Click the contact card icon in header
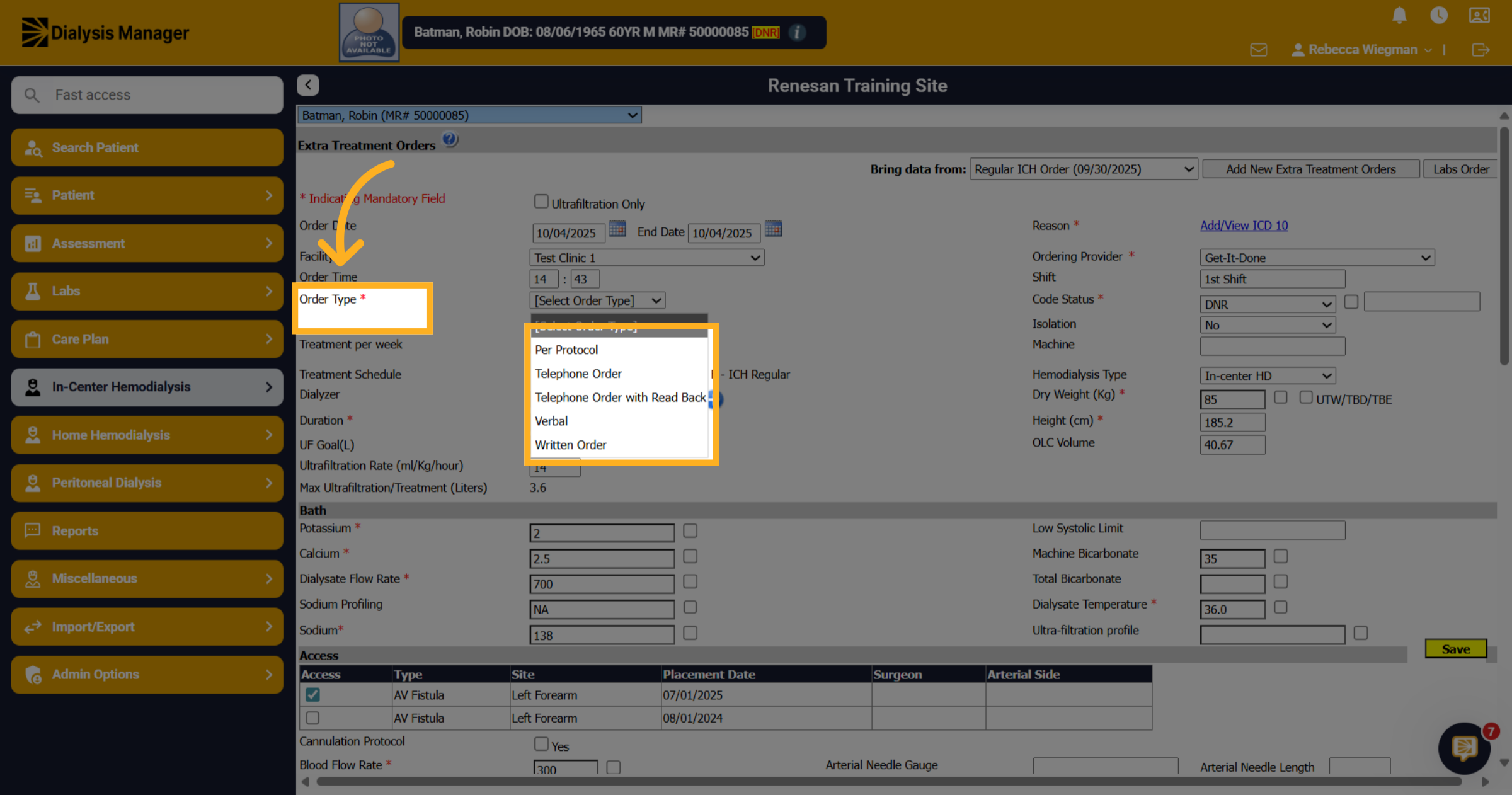1512x795 pixels. (x=1479, y=15)
